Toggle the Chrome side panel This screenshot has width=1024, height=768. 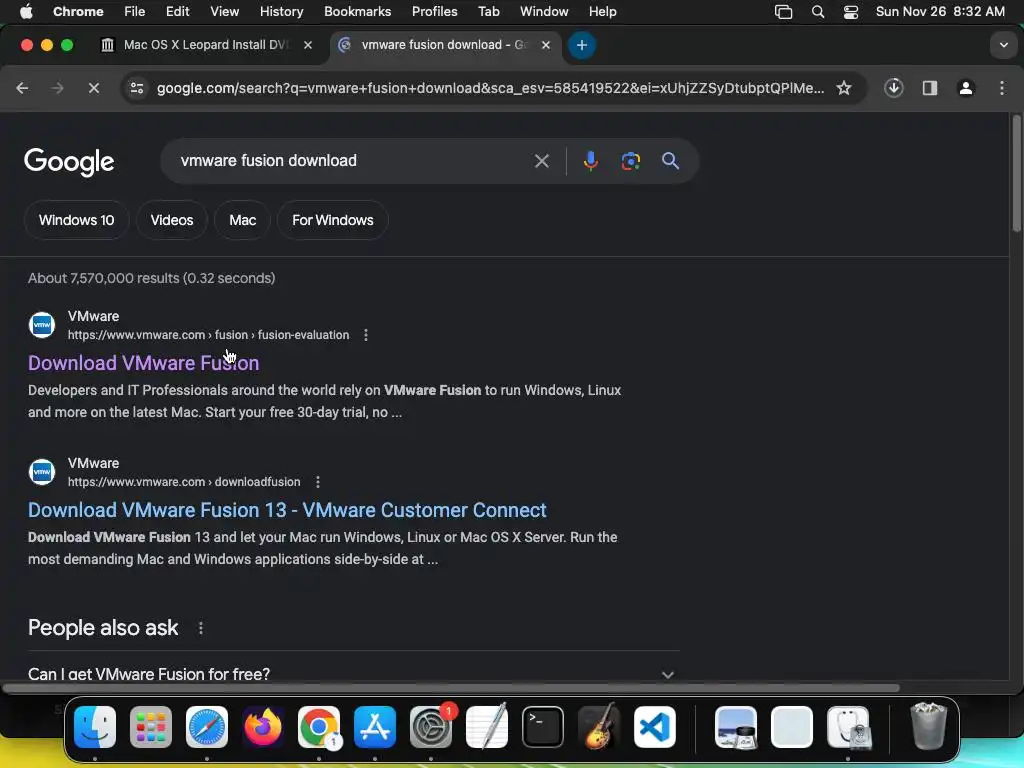[930, 88]
